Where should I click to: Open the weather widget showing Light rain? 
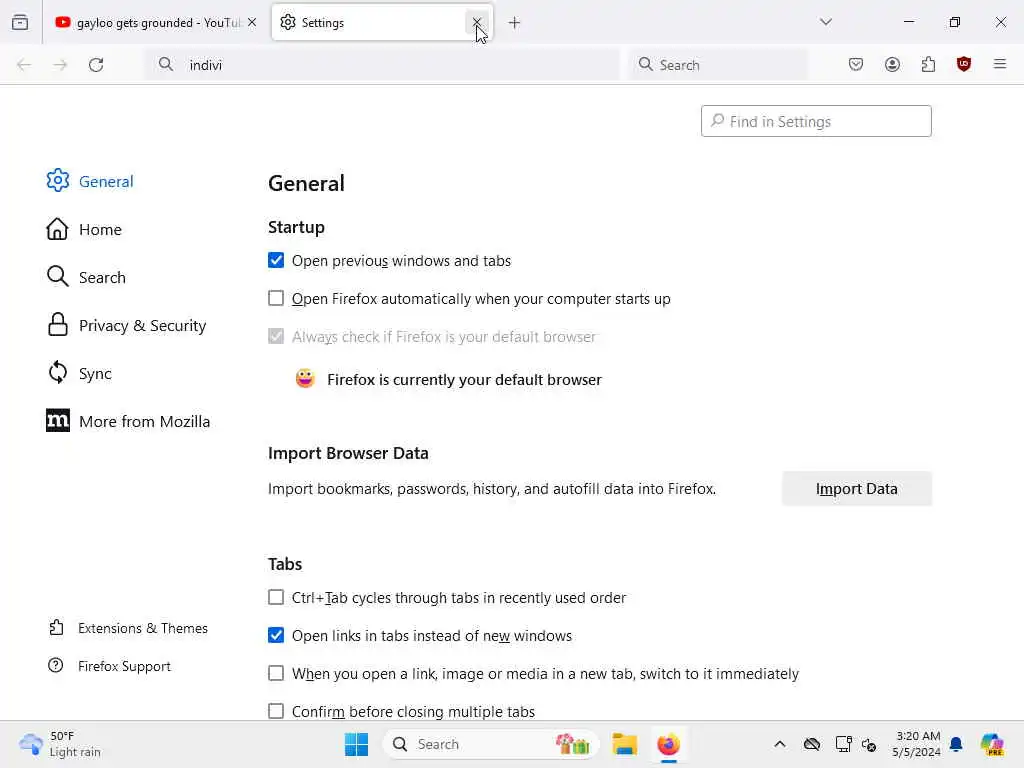[x=60, y=744]
